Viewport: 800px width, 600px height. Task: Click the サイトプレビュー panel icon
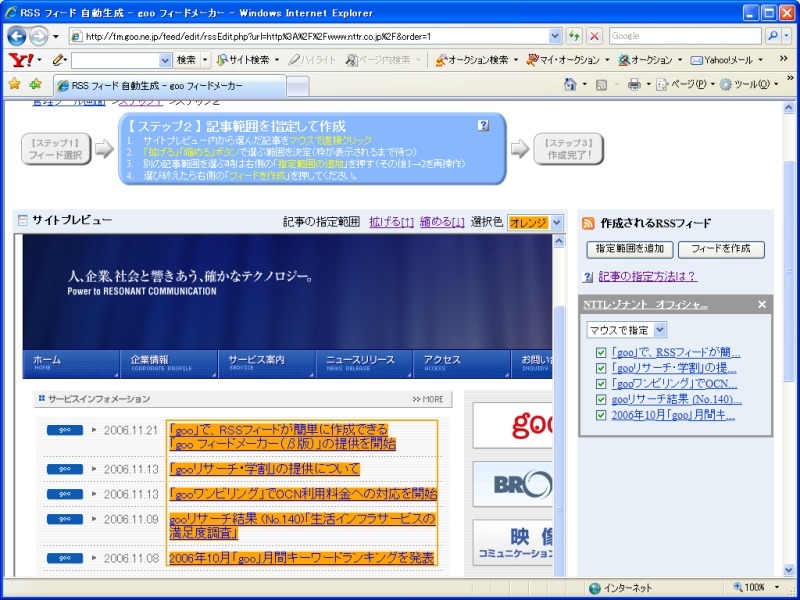pos(22,220)
